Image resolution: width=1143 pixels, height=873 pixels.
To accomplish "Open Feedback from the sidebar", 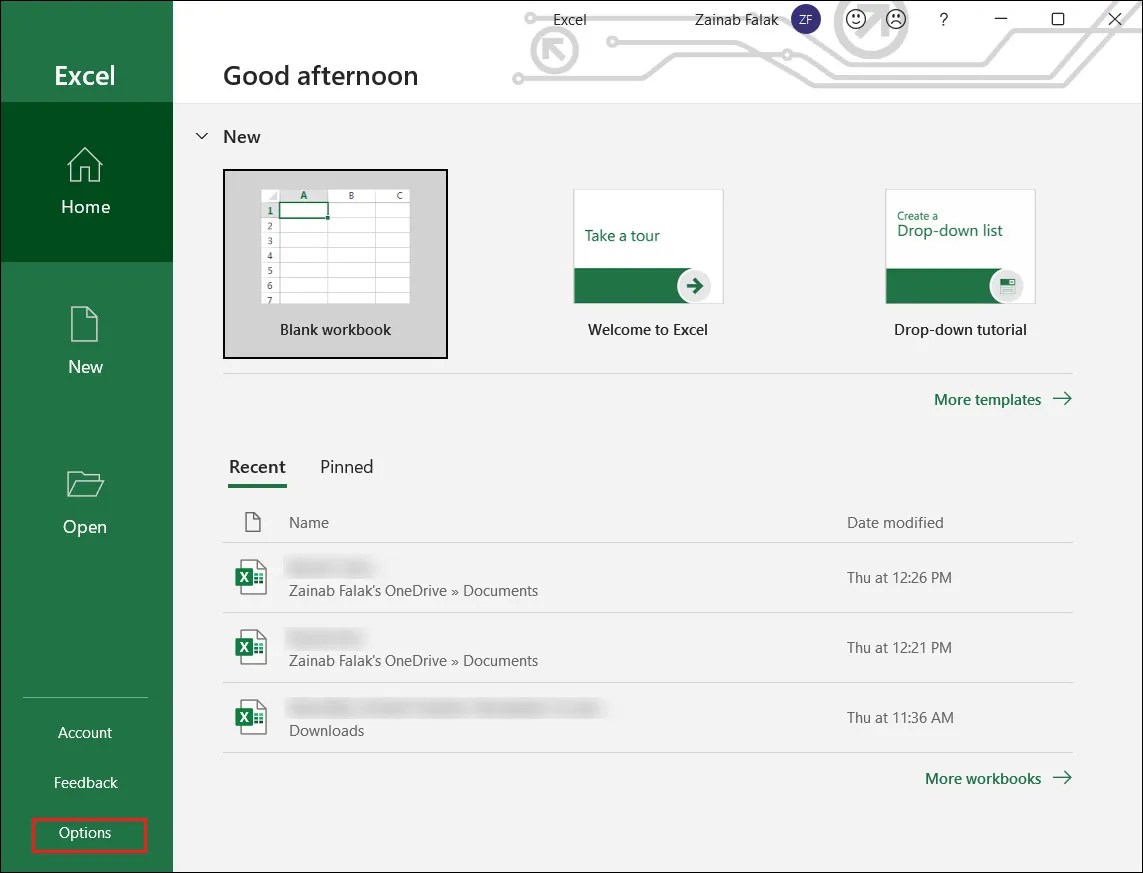I will (85, 782).
